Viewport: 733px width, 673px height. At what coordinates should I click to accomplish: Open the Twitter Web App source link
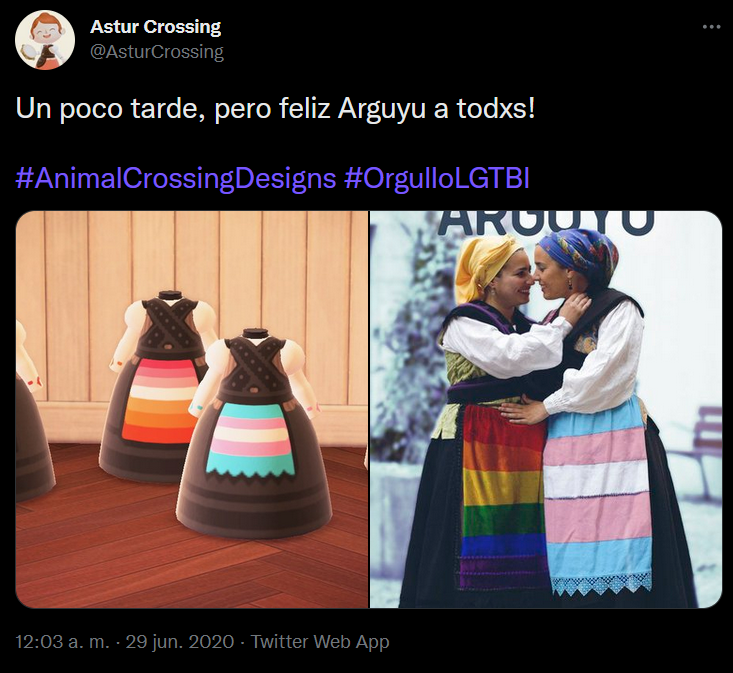pyautogui.click(x=320, y=642)
